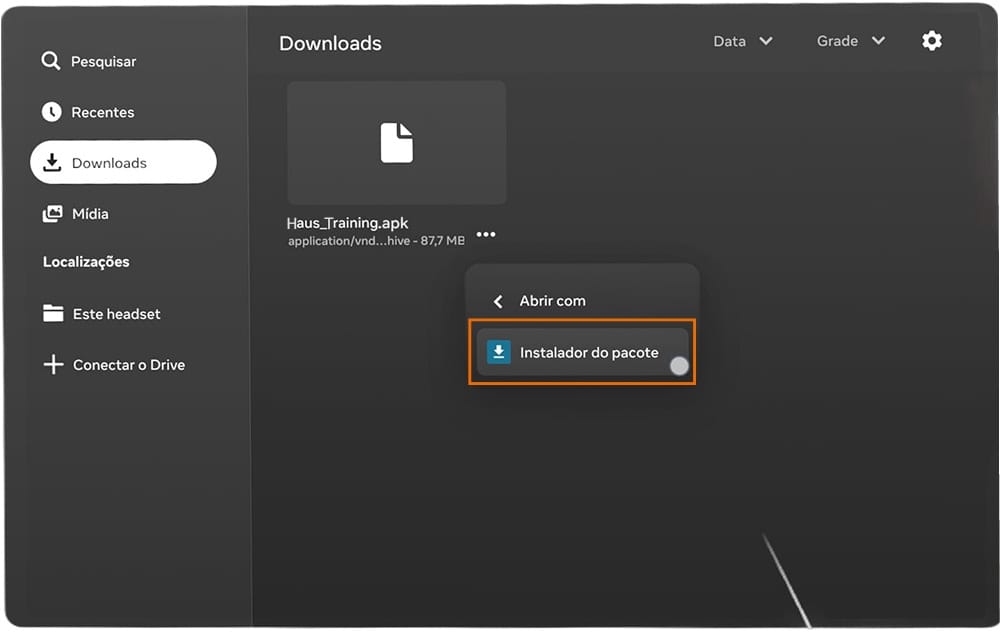The image size is (1000, 634).
Task: Click the Downloads arrow icon in sidebar
Action: [52, 163]
